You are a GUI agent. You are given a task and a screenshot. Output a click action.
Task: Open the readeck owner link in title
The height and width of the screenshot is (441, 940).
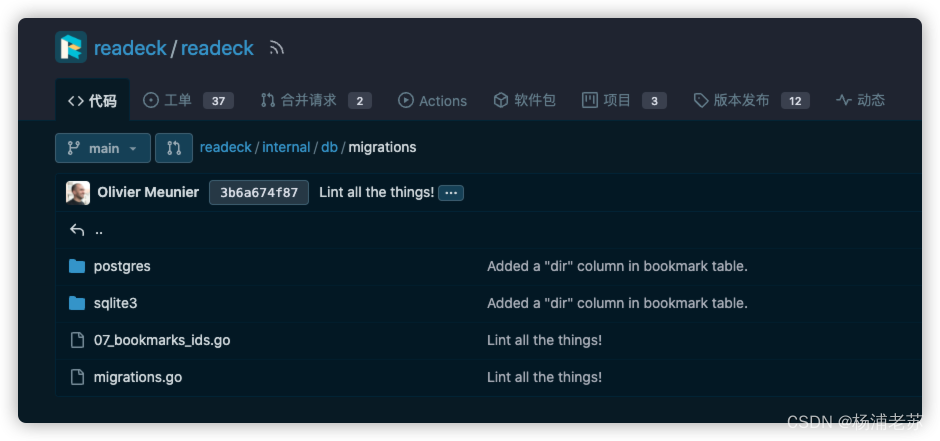[130, 48]
